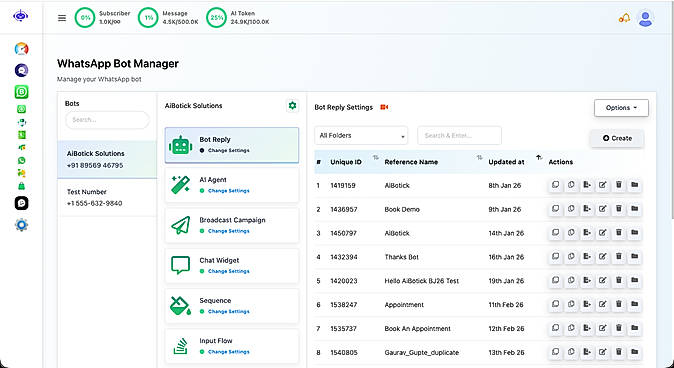Click the small WhatsApp logo in sidebar
Screen dimensions: 674x368
point(21,160)
